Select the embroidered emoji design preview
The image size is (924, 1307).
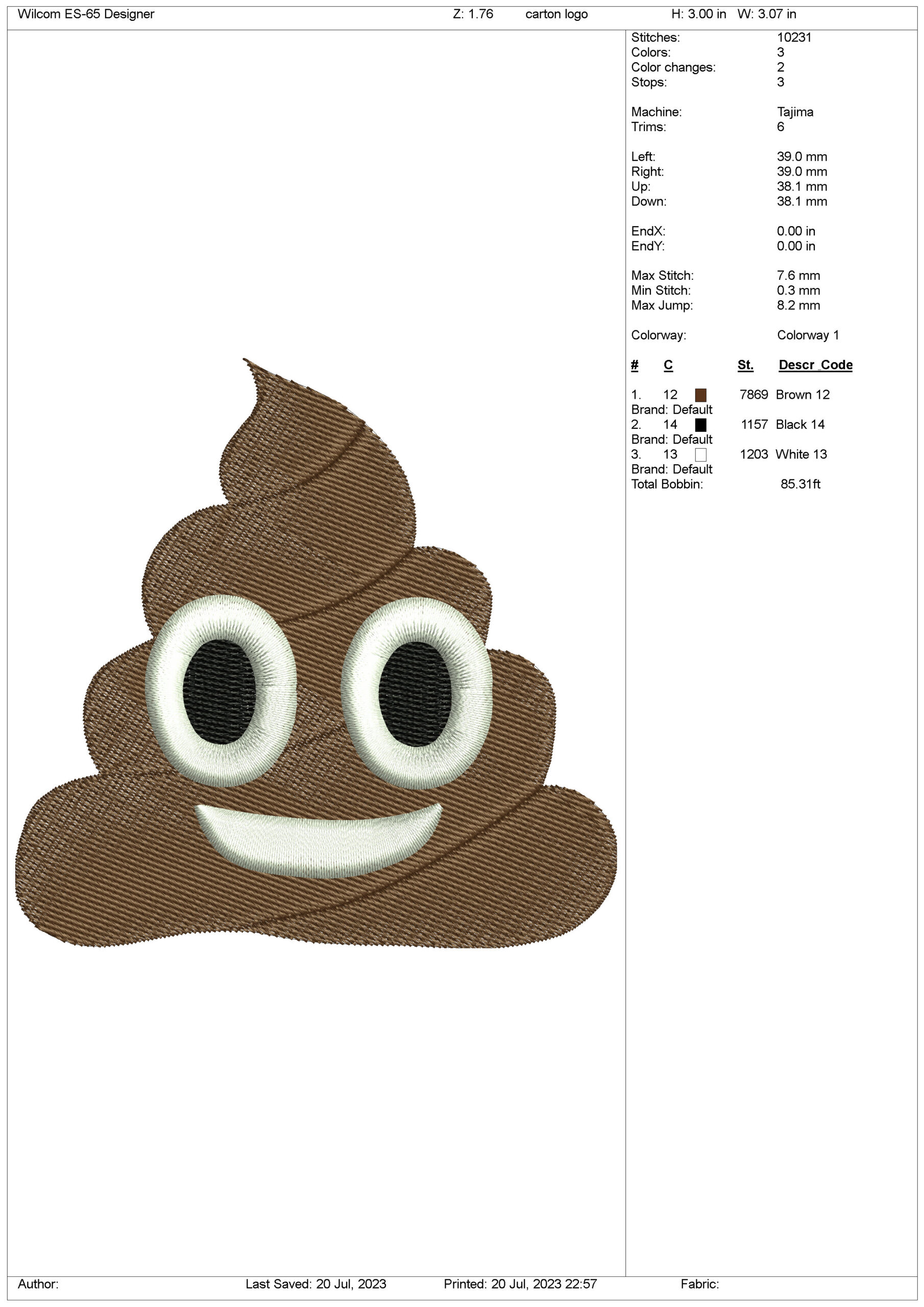tap(316, 655)
